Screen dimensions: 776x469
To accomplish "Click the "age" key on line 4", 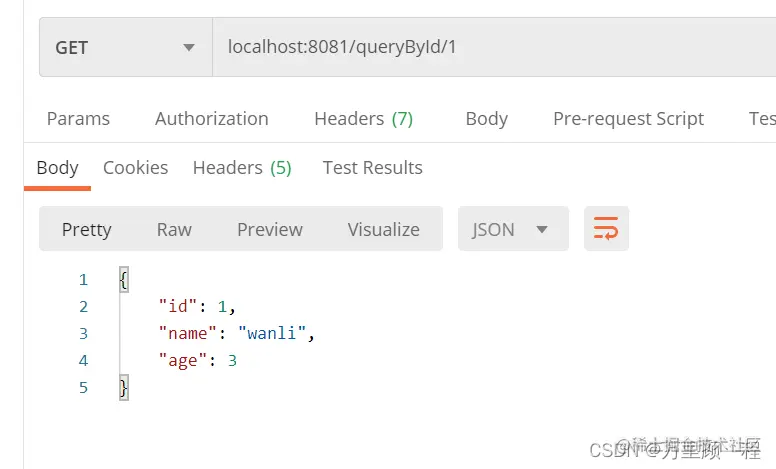I will point(183,361).
